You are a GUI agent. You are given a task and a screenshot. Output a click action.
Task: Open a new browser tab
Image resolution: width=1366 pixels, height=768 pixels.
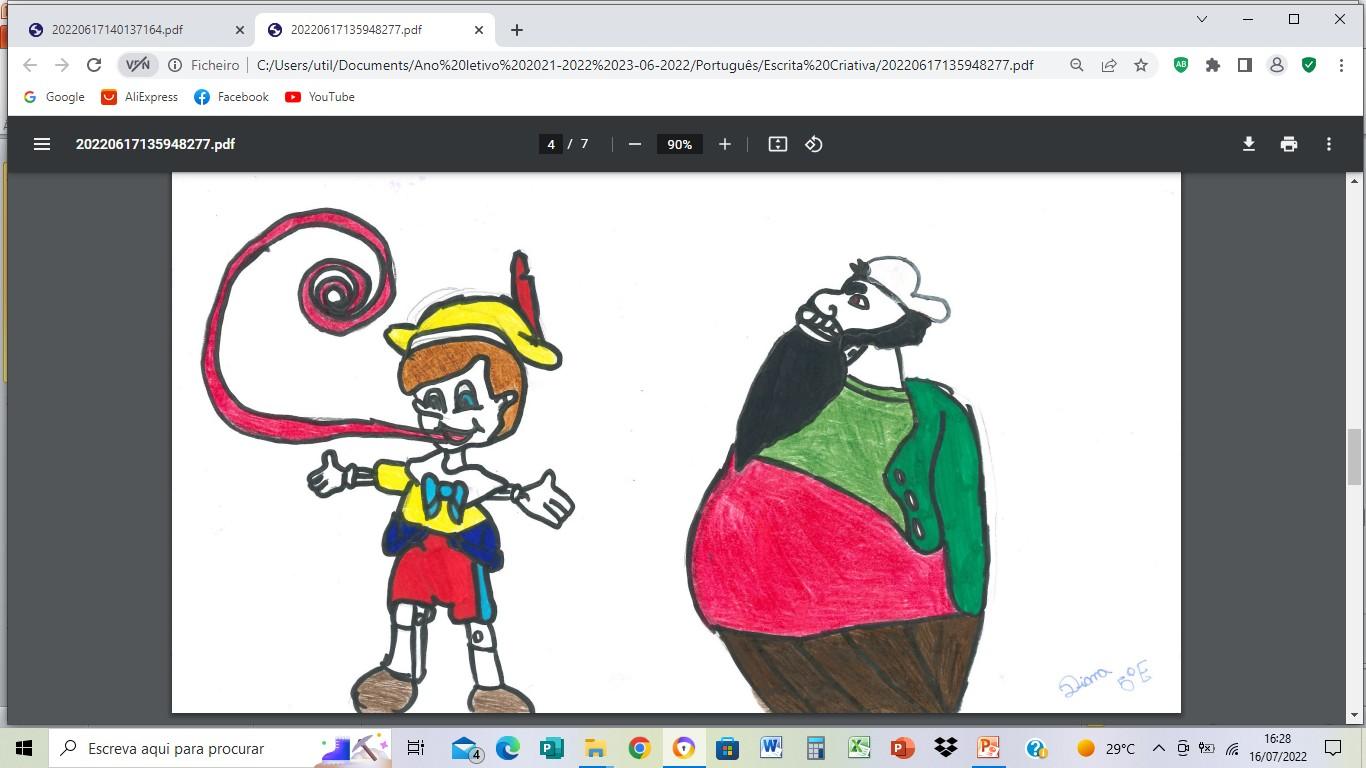click(516, 30)
